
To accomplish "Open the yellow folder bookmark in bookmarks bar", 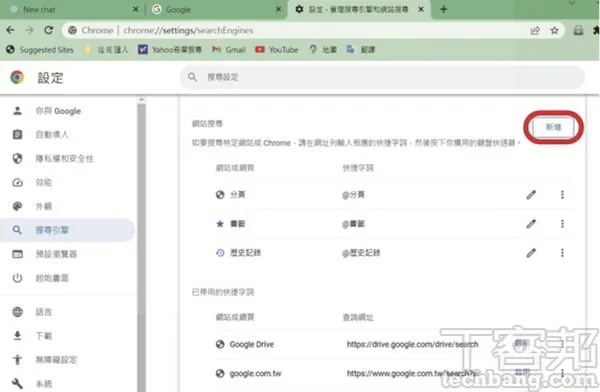I will pyautogui.click(x=106, y=50).
